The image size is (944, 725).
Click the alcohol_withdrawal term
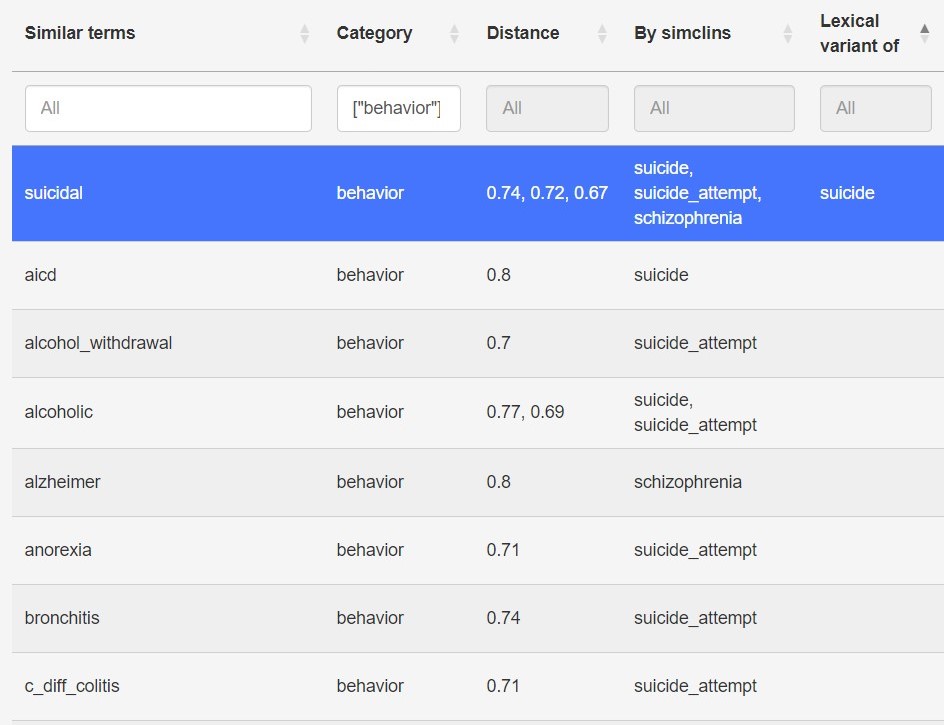98,343
